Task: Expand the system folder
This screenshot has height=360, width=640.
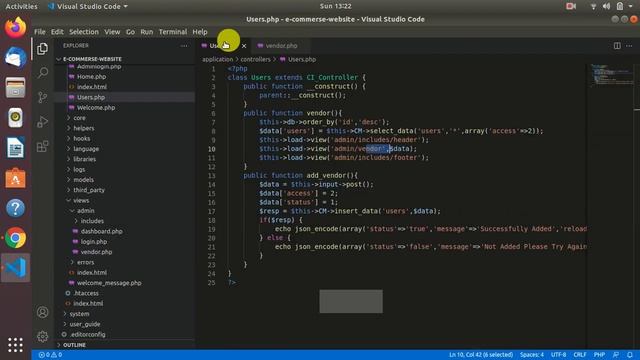Action: pyautogui.click(x=79, y=314)
